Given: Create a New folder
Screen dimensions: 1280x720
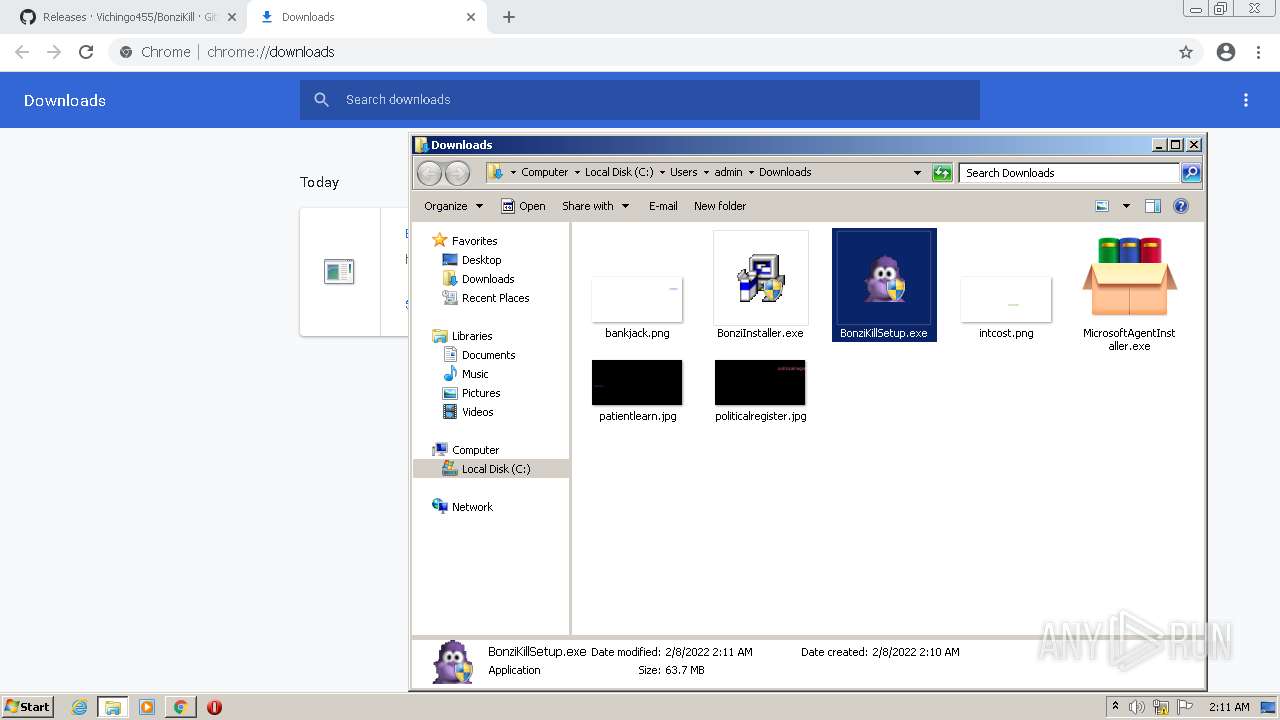Looking at the screenshot, I should pyautogui.click(x=720, y=206).
